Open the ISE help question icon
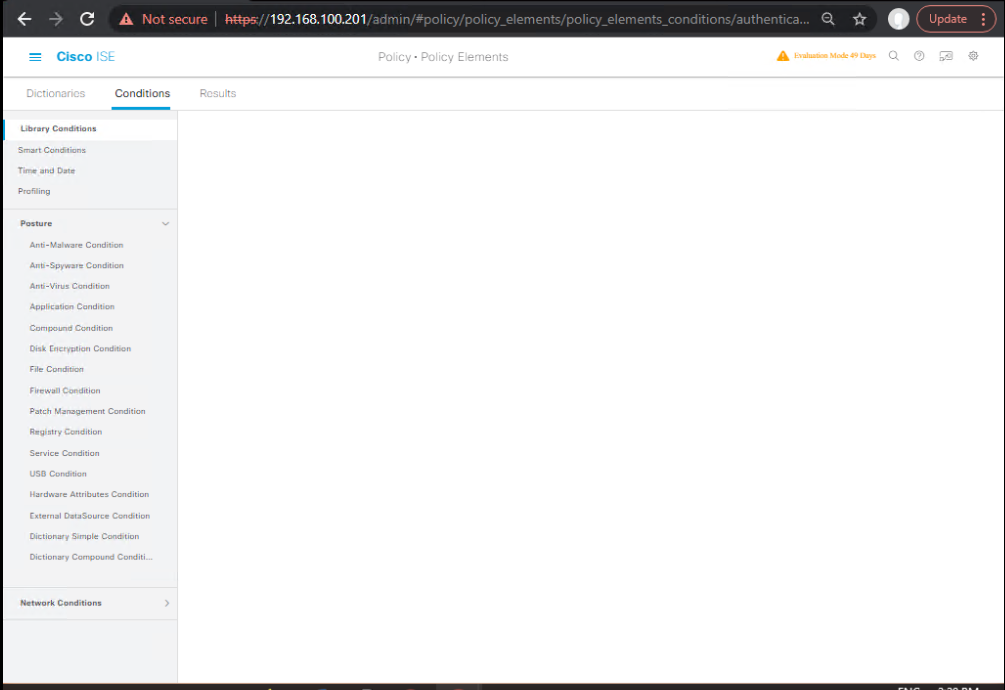The image size is (1005, 690). [919, 56]
